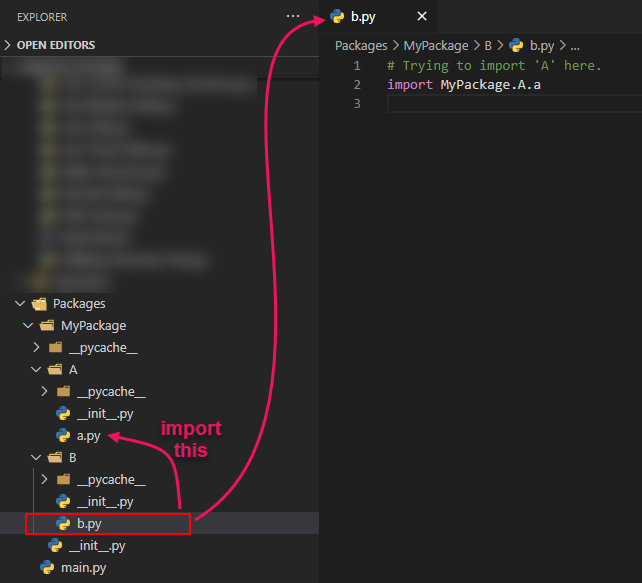Click the comment text on line 1

coord(494,66)
